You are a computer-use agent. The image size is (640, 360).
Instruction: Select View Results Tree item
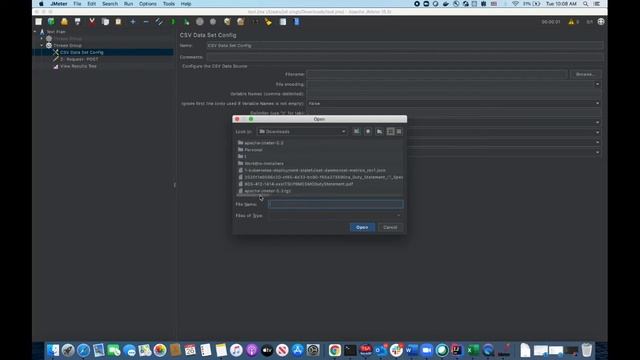(x=78, y=66)
